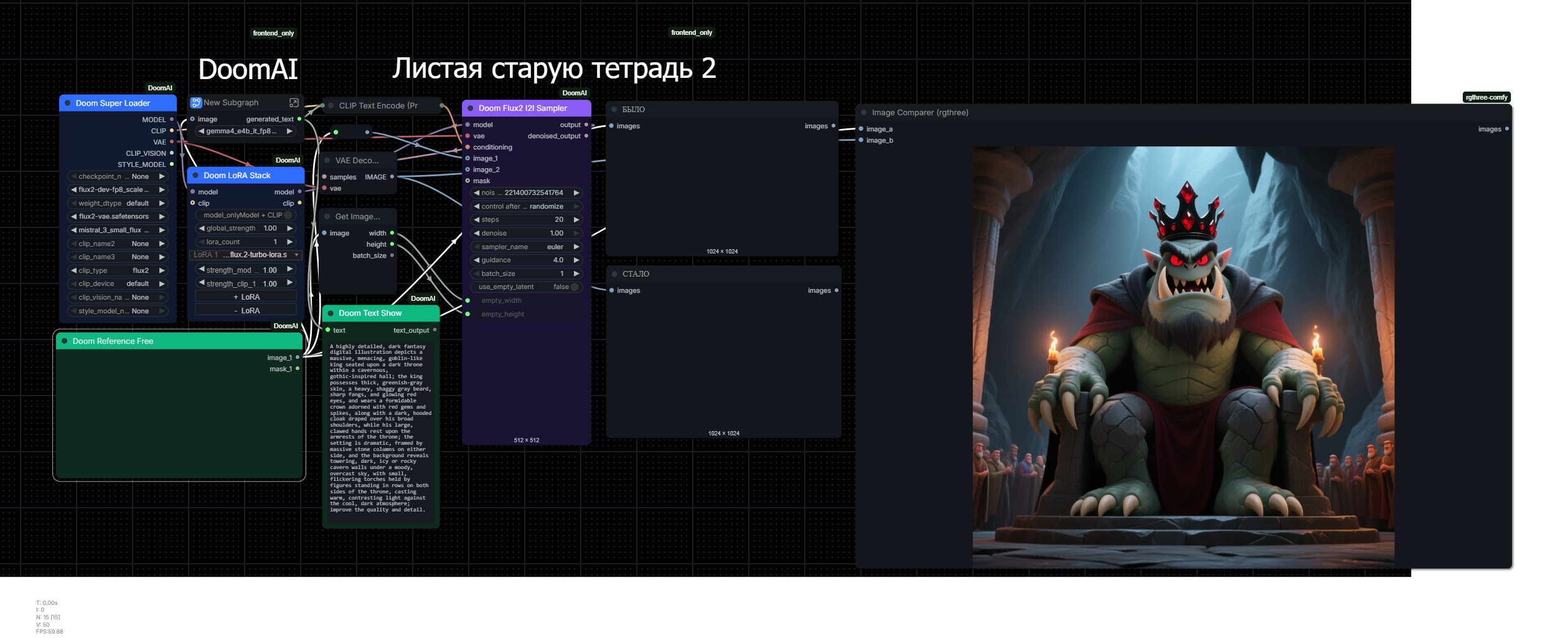Screen dimensions: 1568x641
Task: Click the prompt text in Doom Text Show
Action: tap(380, 428)
